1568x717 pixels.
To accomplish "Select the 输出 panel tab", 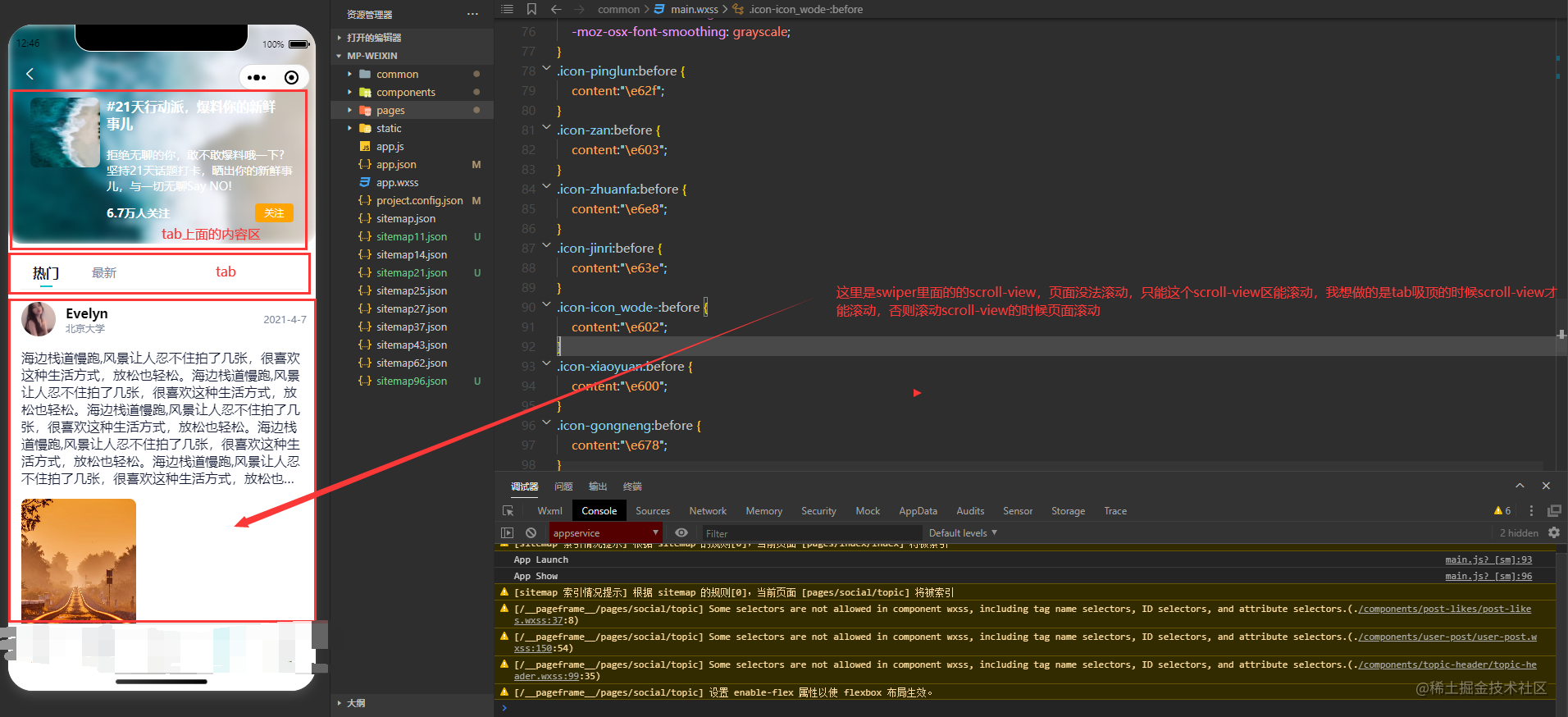I will pyautogui.click(x=598, y=486).
